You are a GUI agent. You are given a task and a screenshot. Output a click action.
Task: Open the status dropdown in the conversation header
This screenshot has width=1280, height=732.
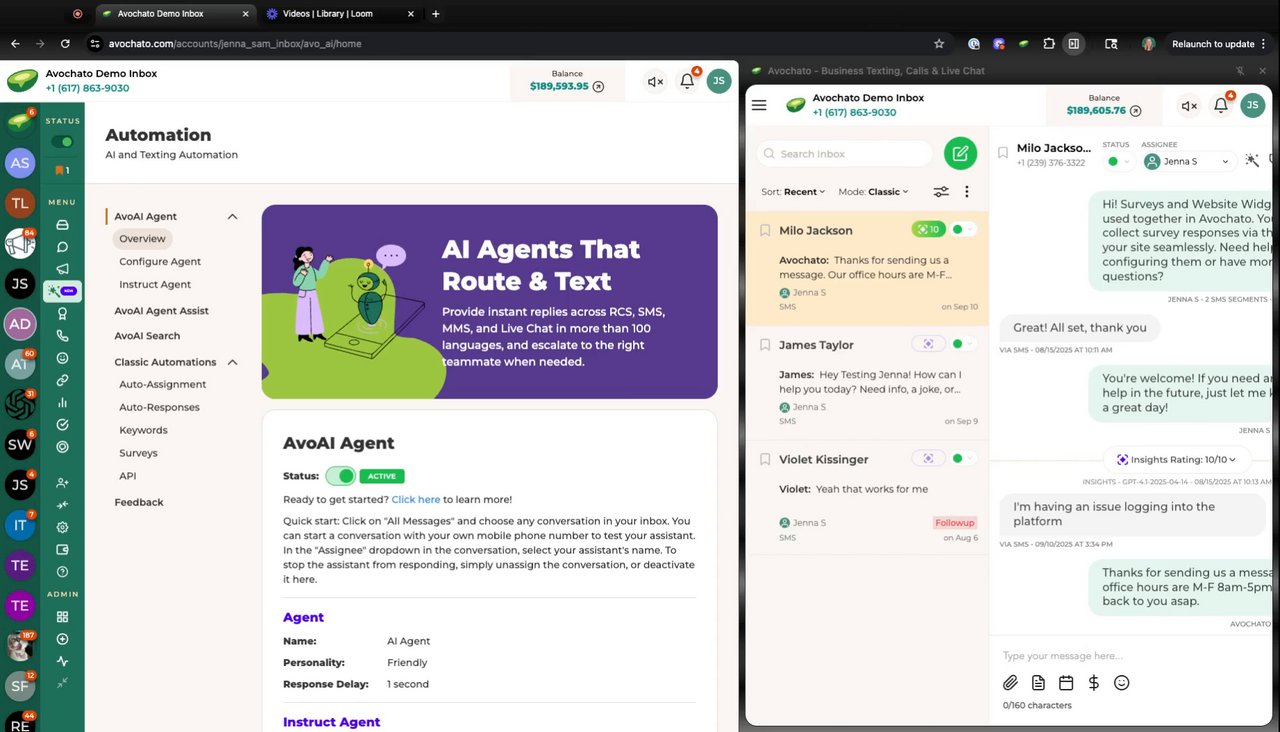coord(1118,161)
